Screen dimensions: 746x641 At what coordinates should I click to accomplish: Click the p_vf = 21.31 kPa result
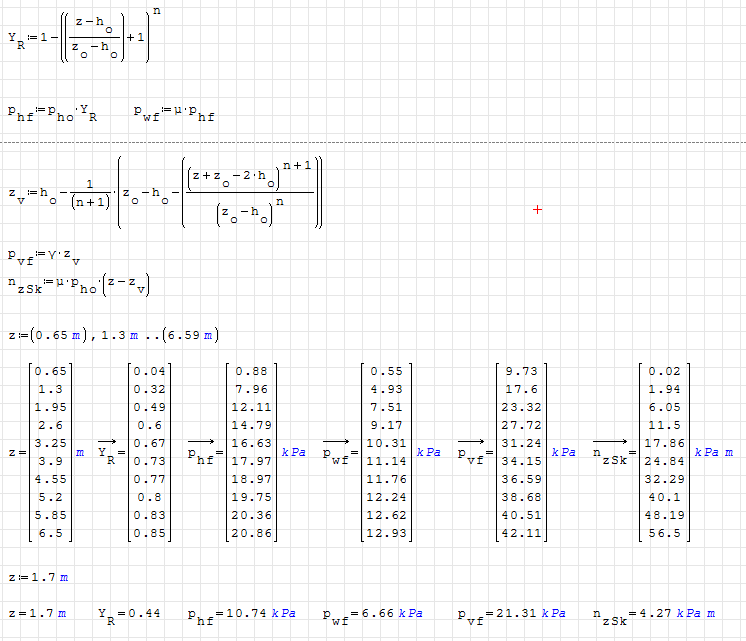[x=511, y=613]
